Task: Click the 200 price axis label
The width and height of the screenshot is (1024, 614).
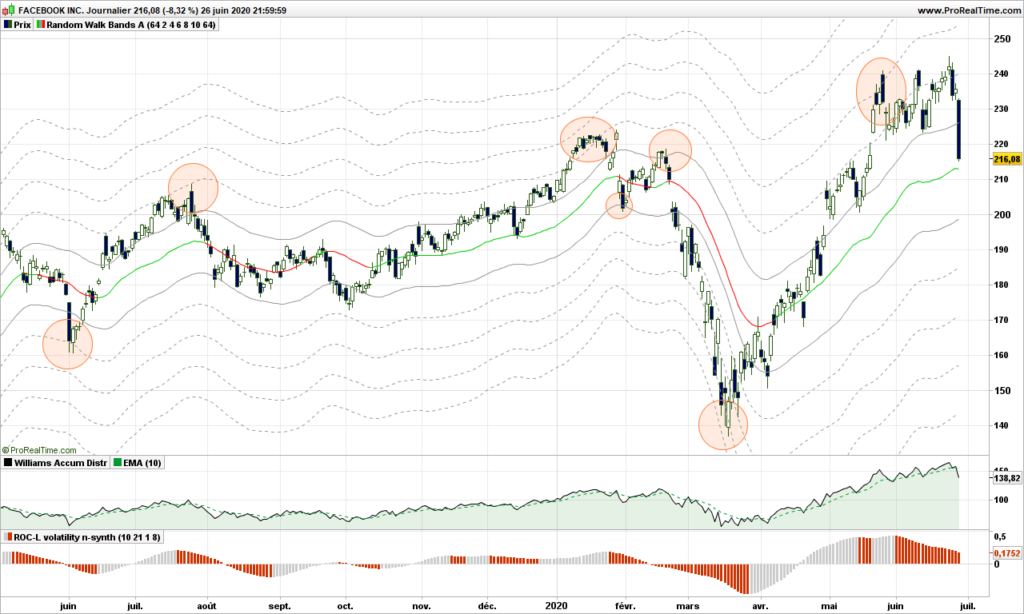Action: tap(1002, 214)
